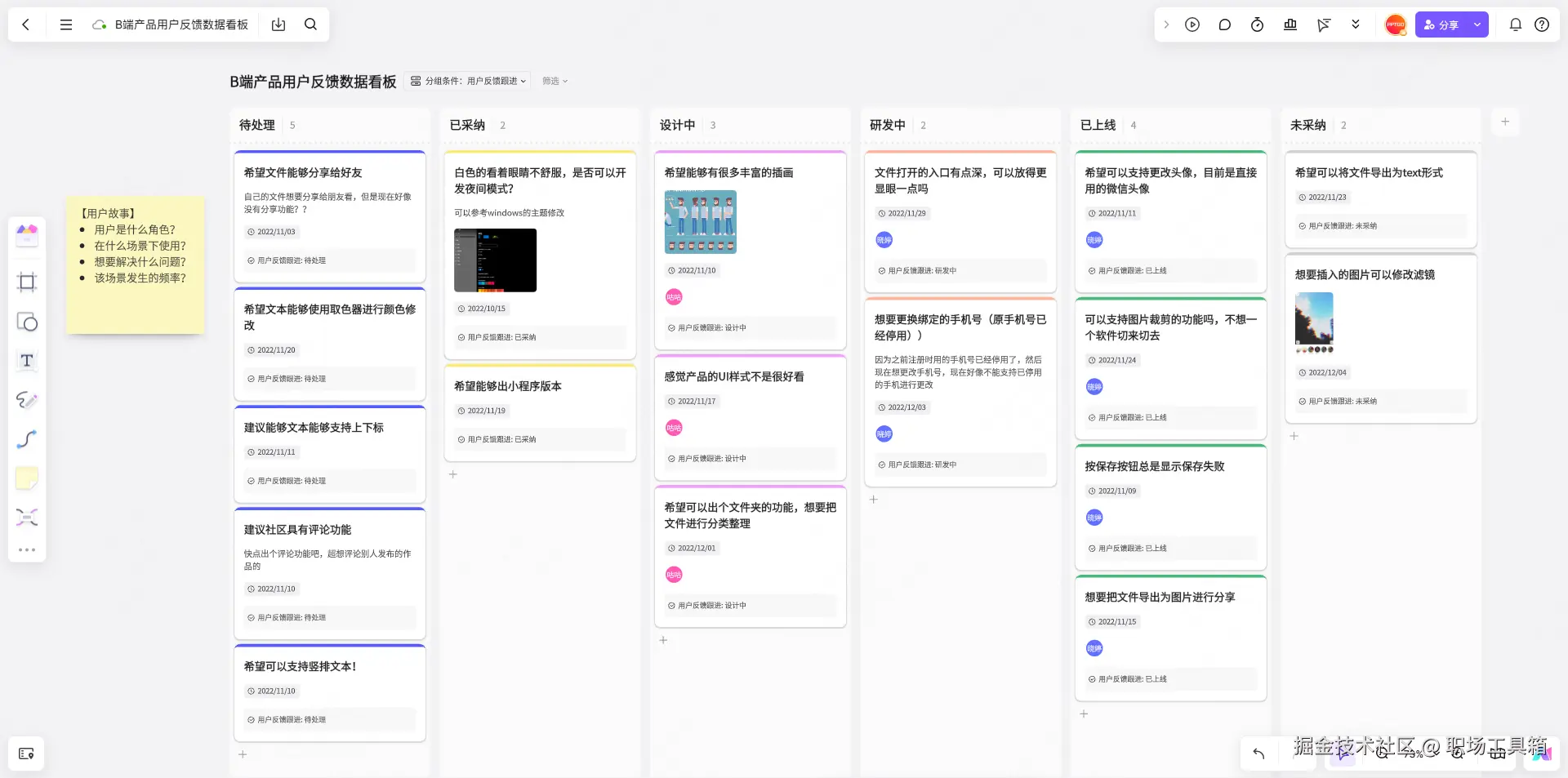1568x778 pixels.
Task: Expand more collaboration tools double chevron
Action: [1356, 24]
